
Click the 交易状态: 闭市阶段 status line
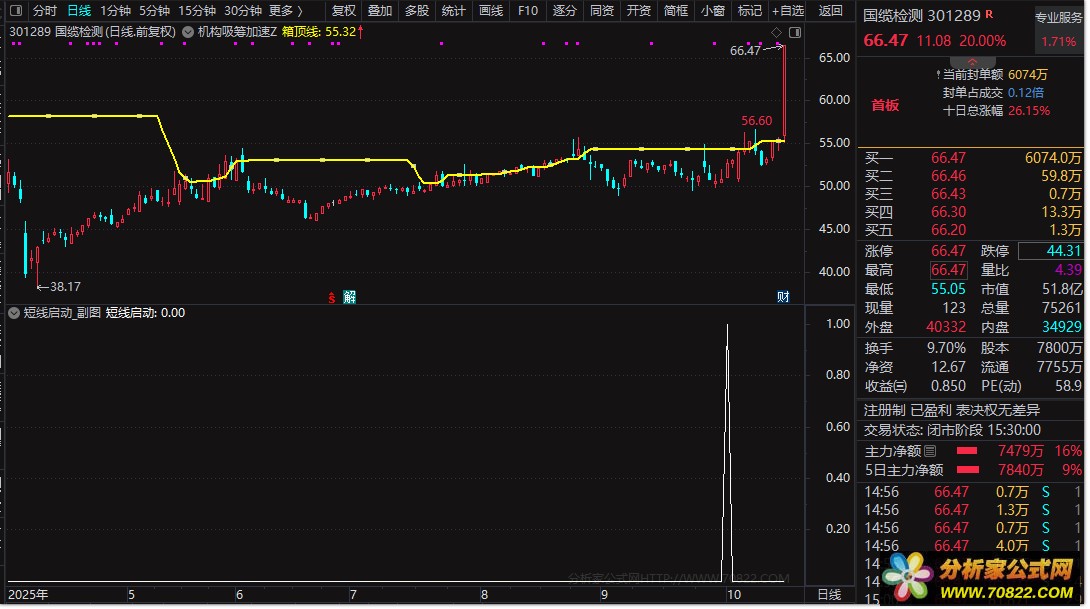coord(952,430)
